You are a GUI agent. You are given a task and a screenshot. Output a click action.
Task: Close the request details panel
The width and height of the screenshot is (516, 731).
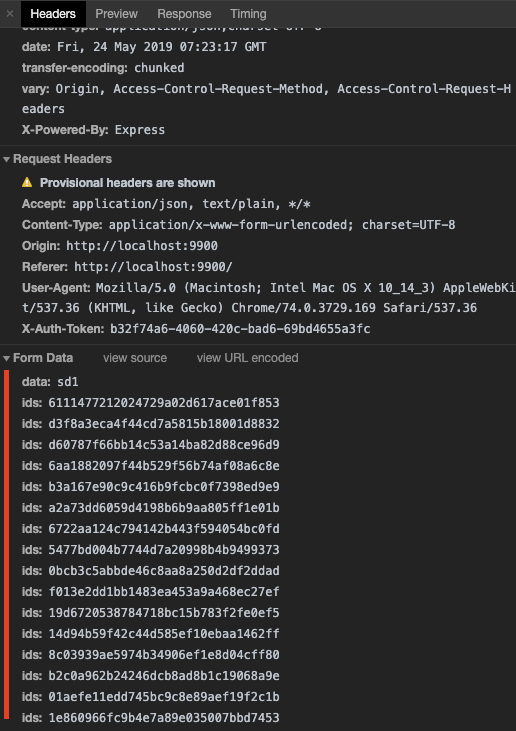[x=10, y=14]
